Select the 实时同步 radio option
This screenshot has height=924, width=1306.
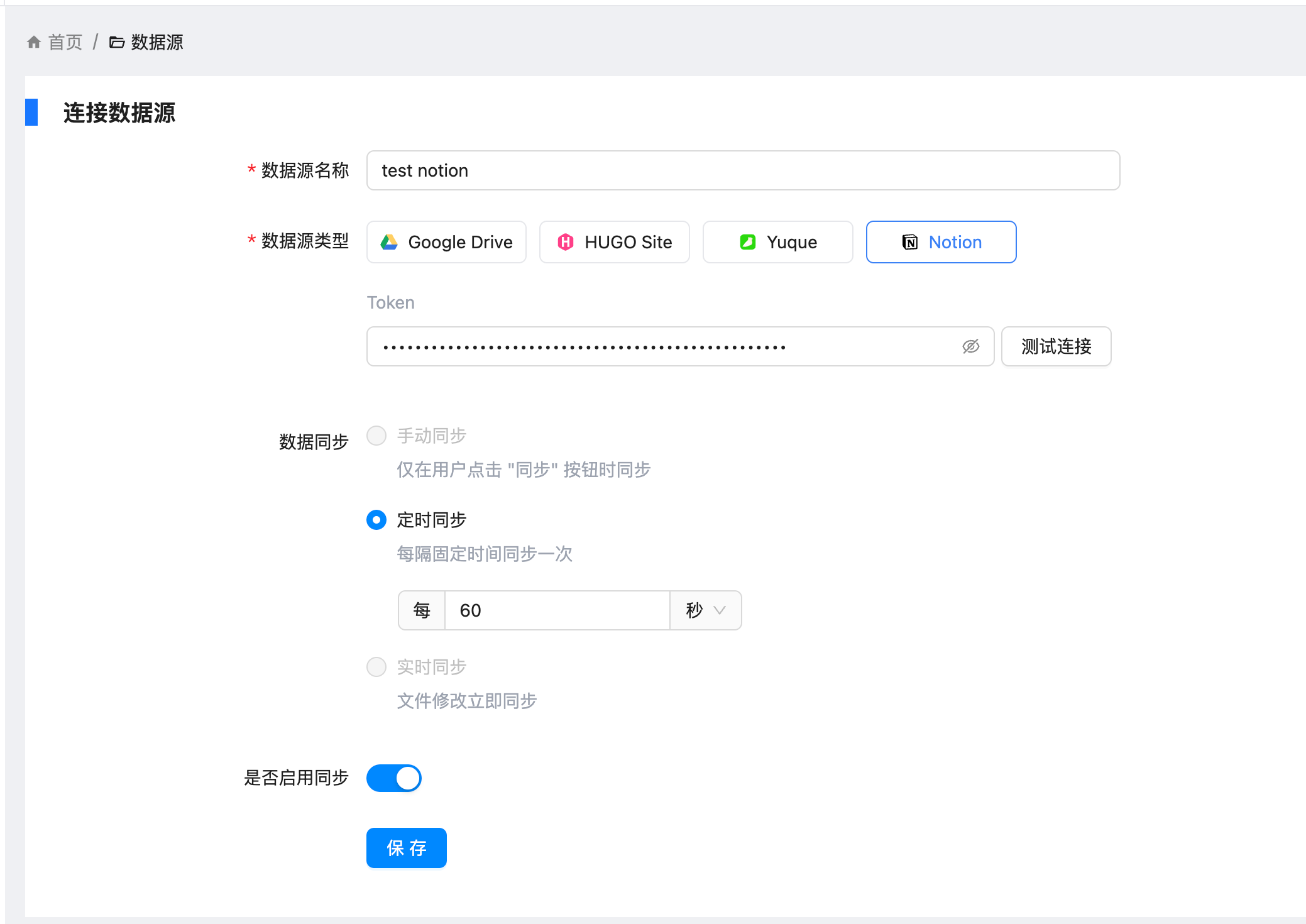point(376,667)
